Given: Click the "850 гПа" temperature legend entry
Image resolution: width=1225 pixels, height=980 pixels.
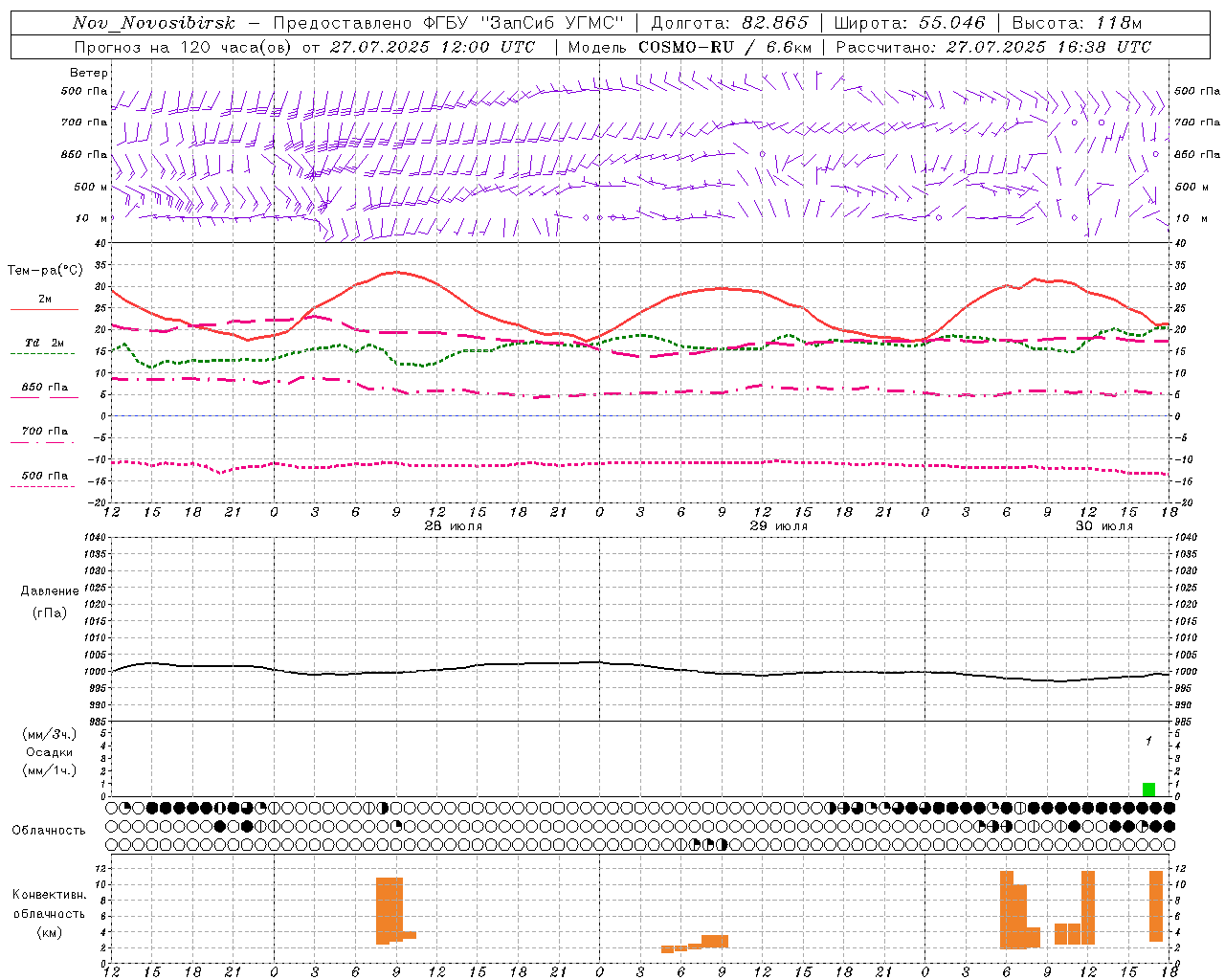Looking at the screenshot, I should [45, 388].
